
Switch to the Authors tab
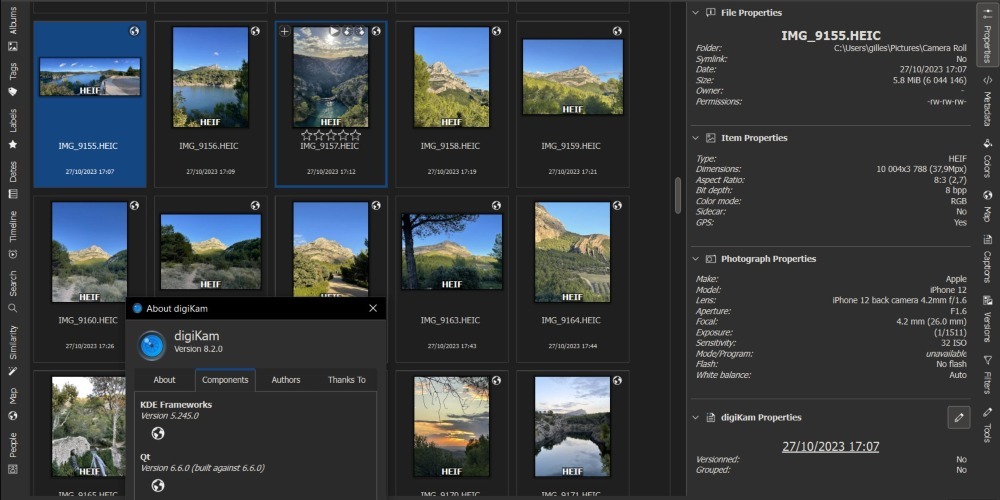pos(286,380)
